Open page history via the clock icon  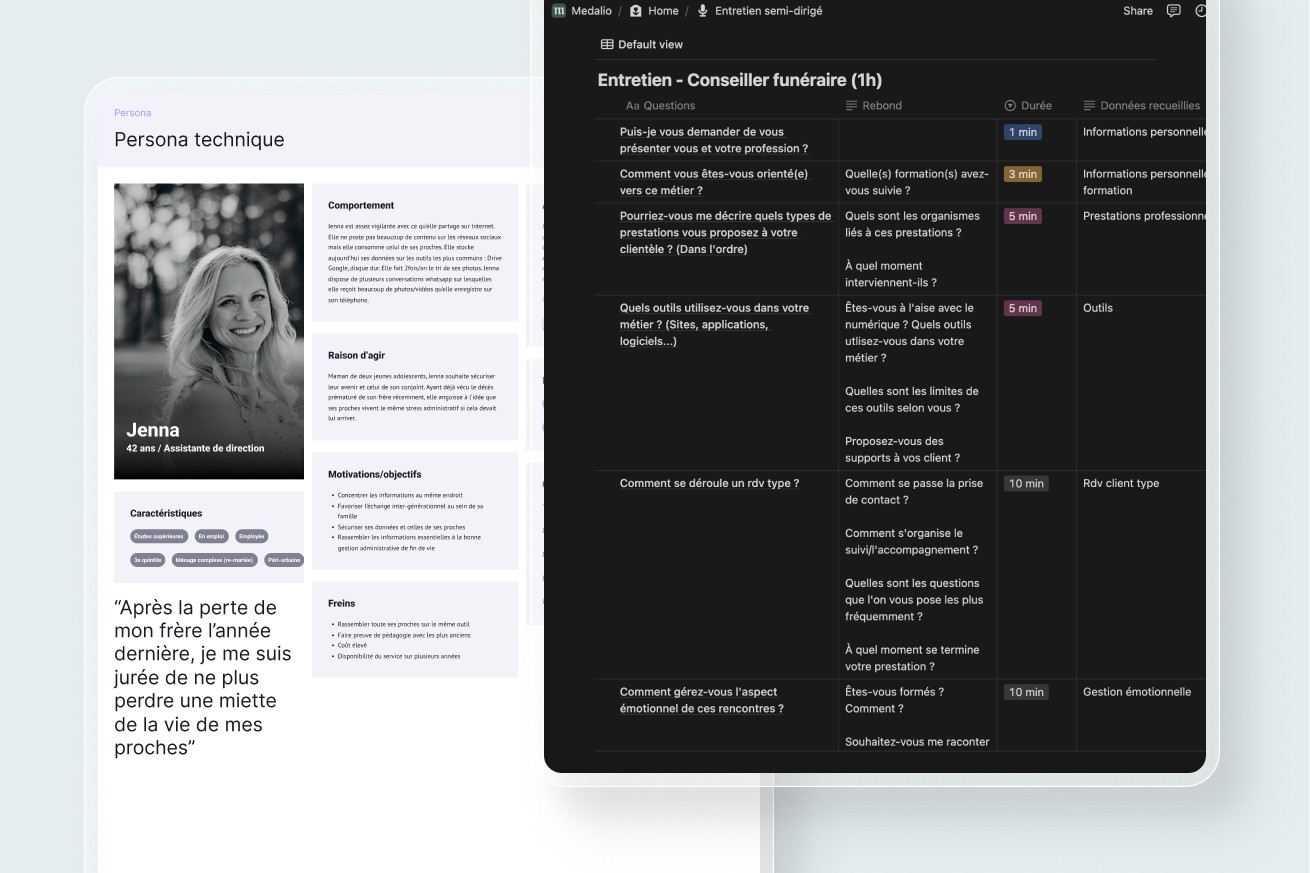[1200, 10]
